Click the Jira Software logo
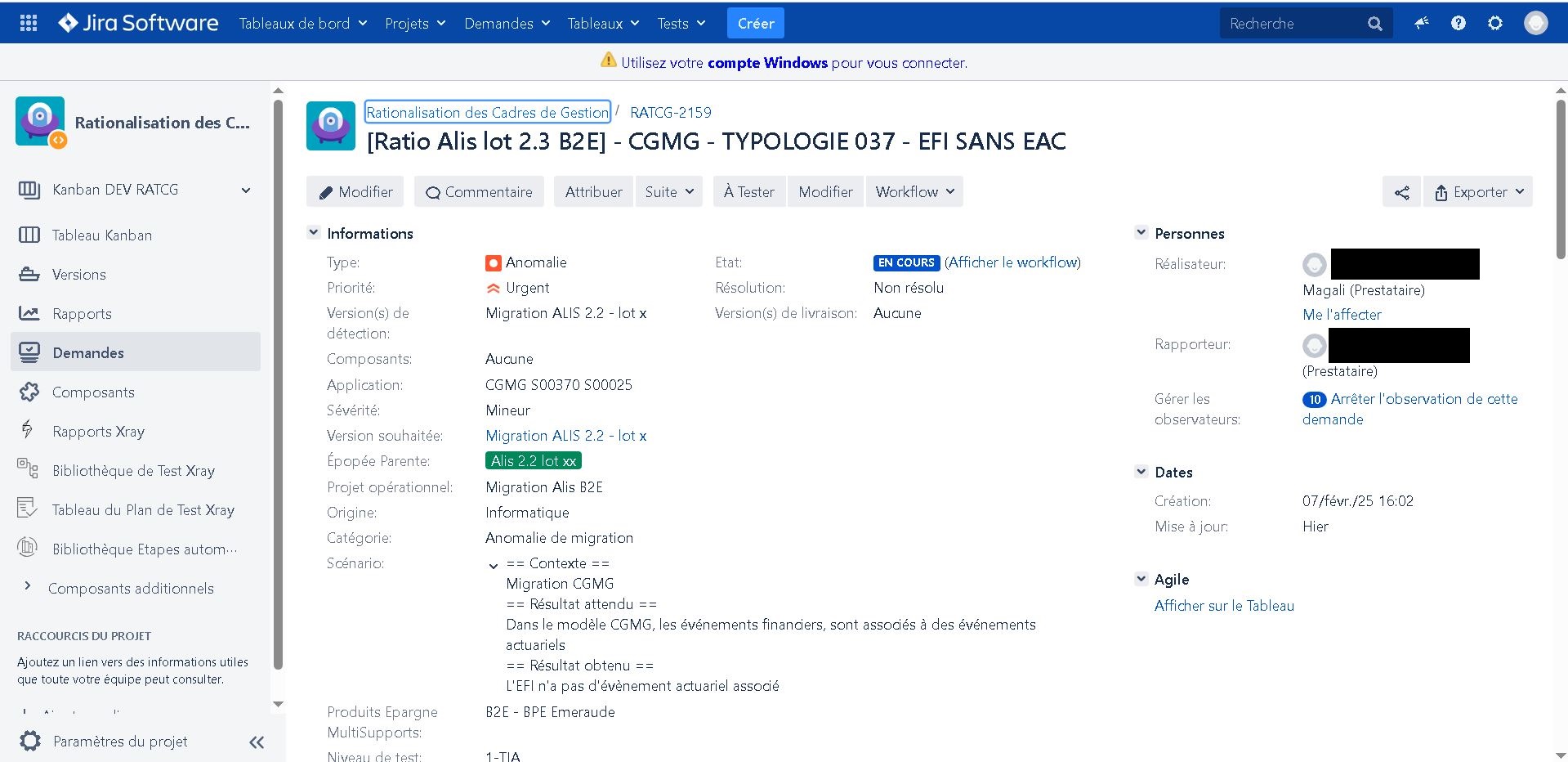The image size is (1568, 762). point(138,23)
